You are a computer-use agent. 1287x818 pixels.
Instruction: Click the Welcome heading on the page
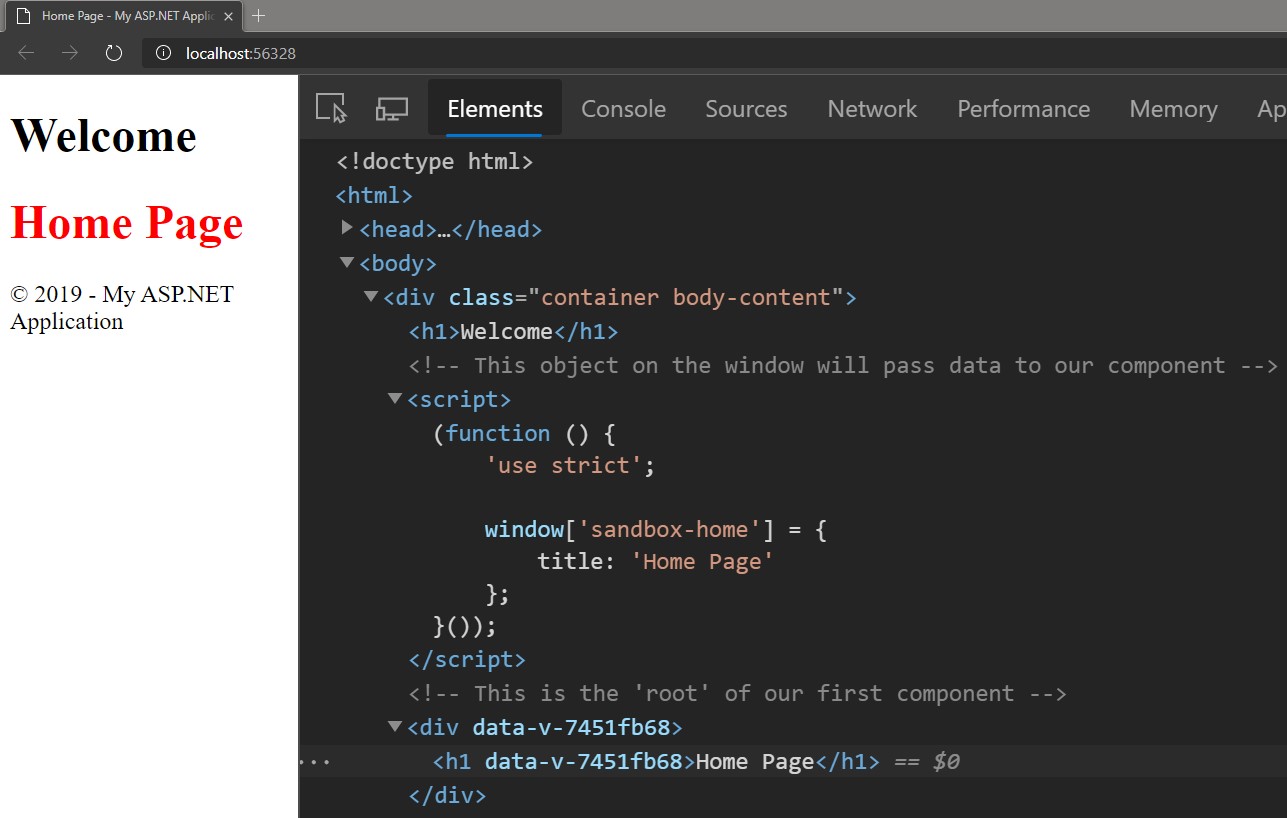point(104,135)
